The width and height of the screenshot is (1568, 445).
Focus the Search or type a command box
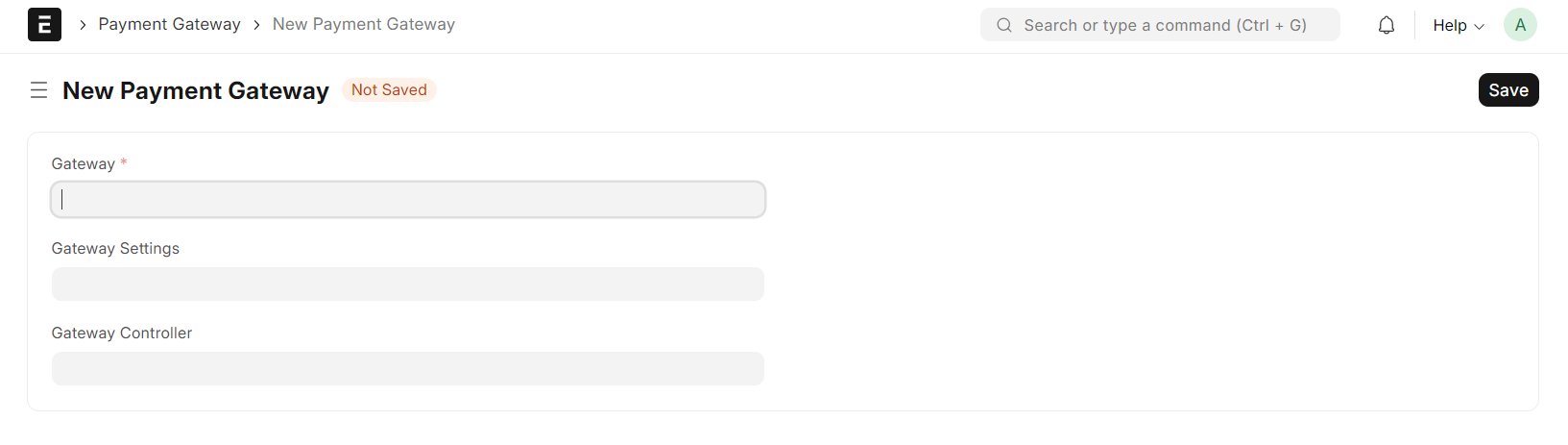1160,25
